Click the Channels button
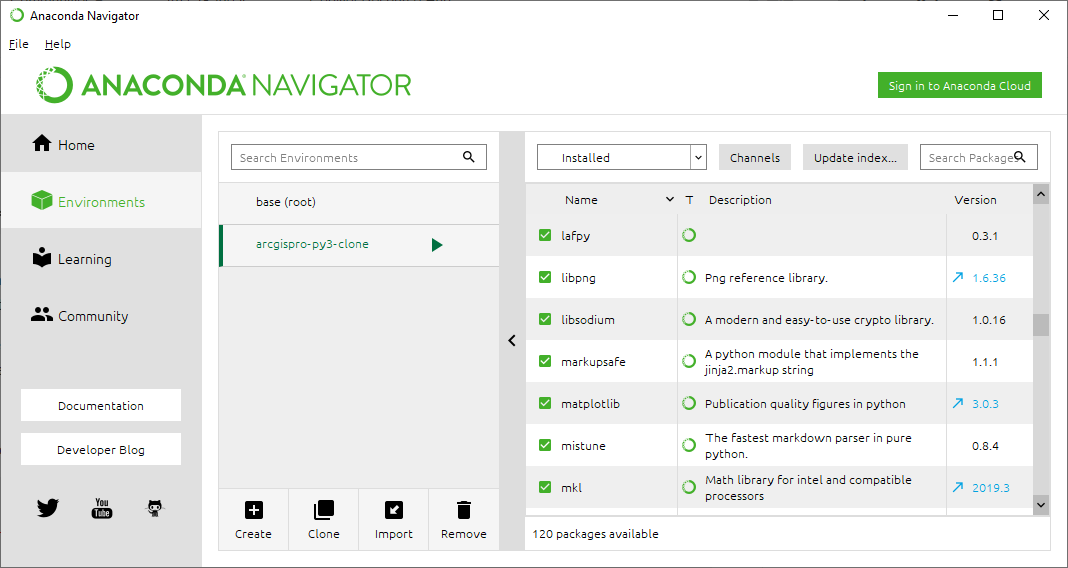 [x=755, y=157]
